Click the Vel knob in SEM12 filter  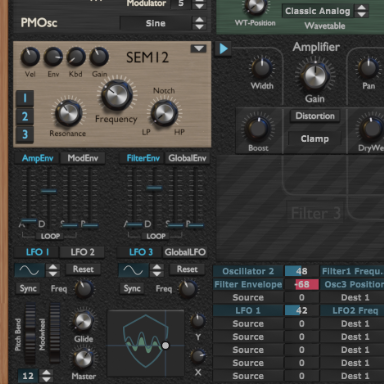click(x=30, y=57)
